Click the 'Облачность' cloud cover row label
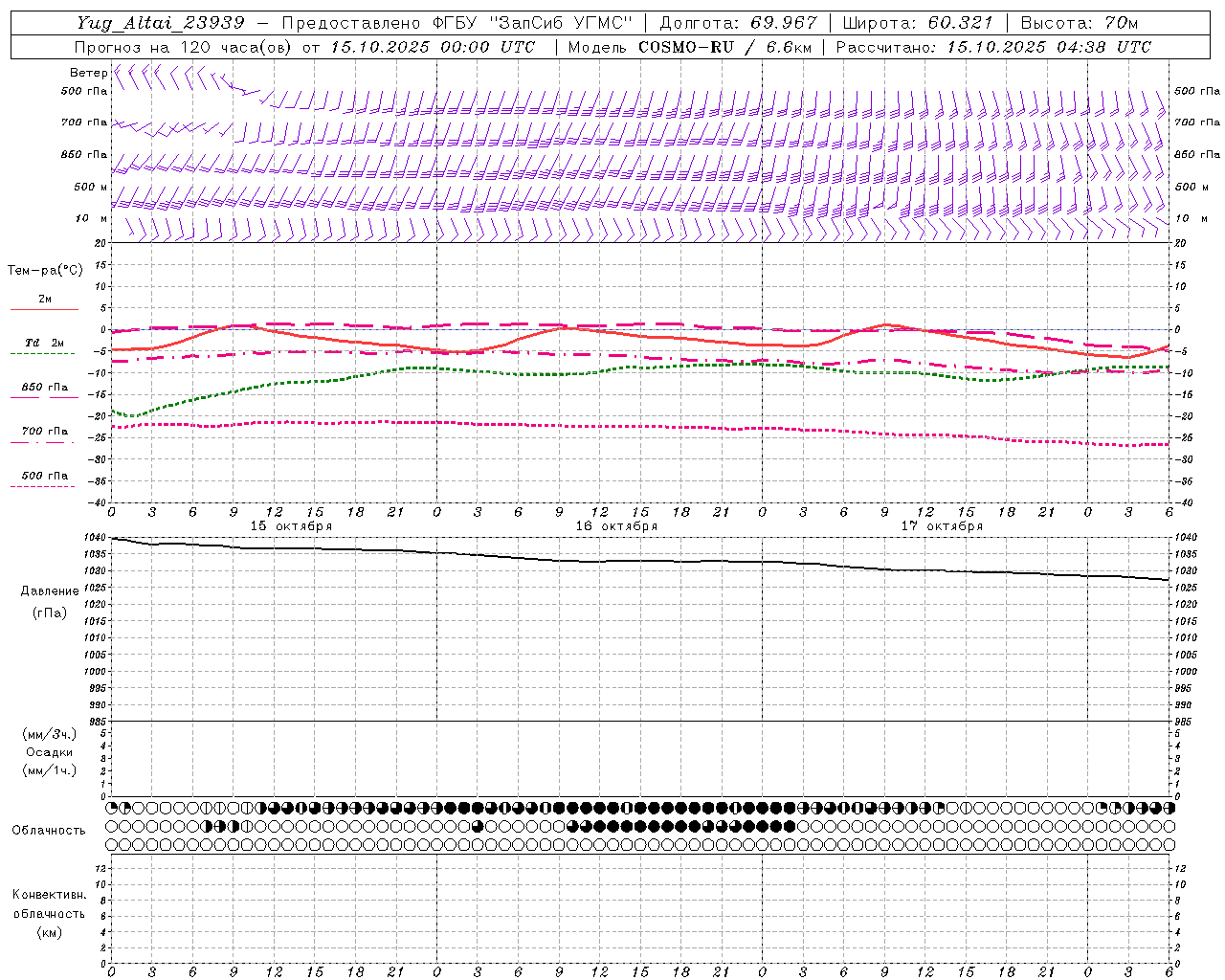Viewport: 1225px width, 980px height. (49, 831)
